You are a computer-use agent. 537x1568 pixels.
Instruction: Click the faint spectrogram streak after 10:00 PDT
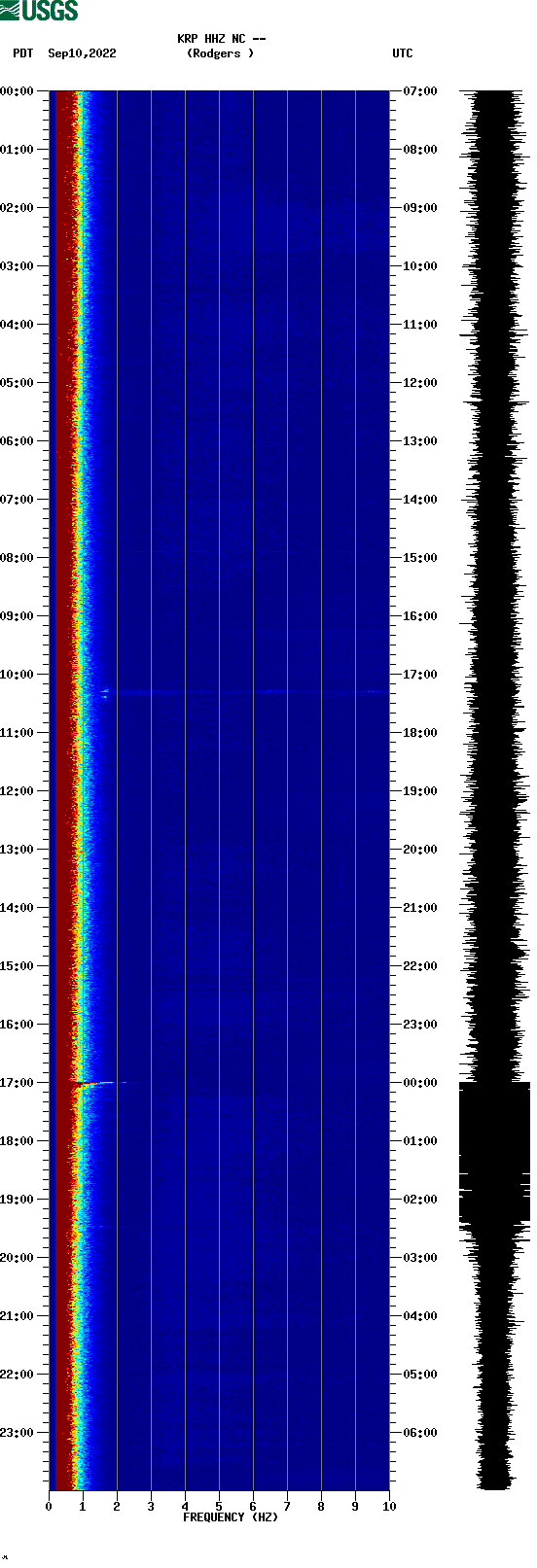(243, 693)
